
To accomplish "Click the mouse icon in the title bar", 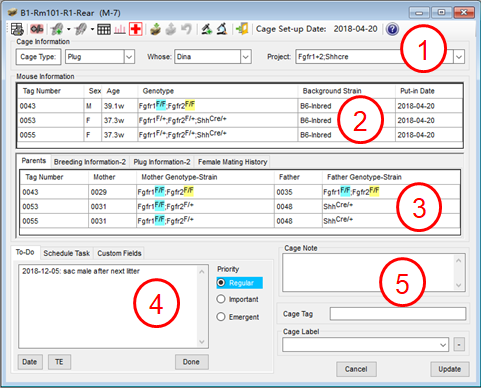I will pyautogui.click(x=12, y=13).
